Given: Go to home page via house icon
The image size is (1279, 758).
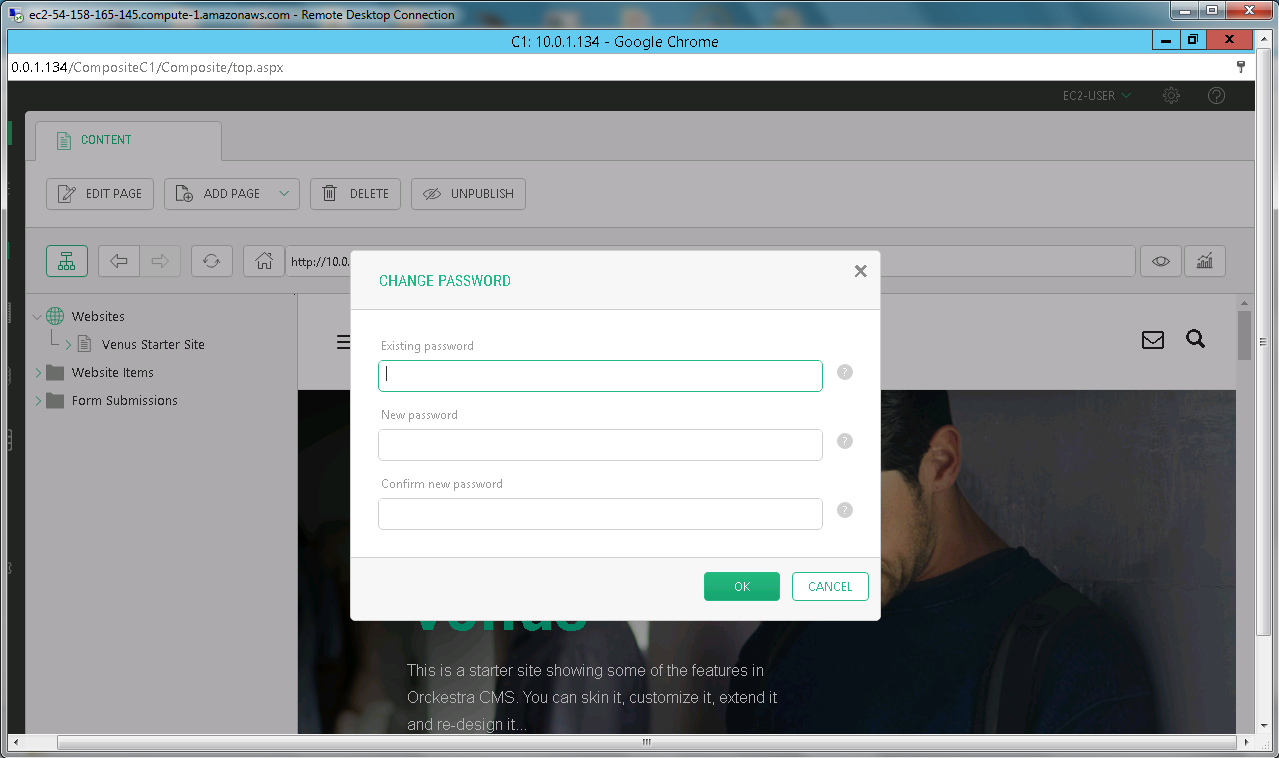Looking at the screenshot, I should click(x=264, y=261).
